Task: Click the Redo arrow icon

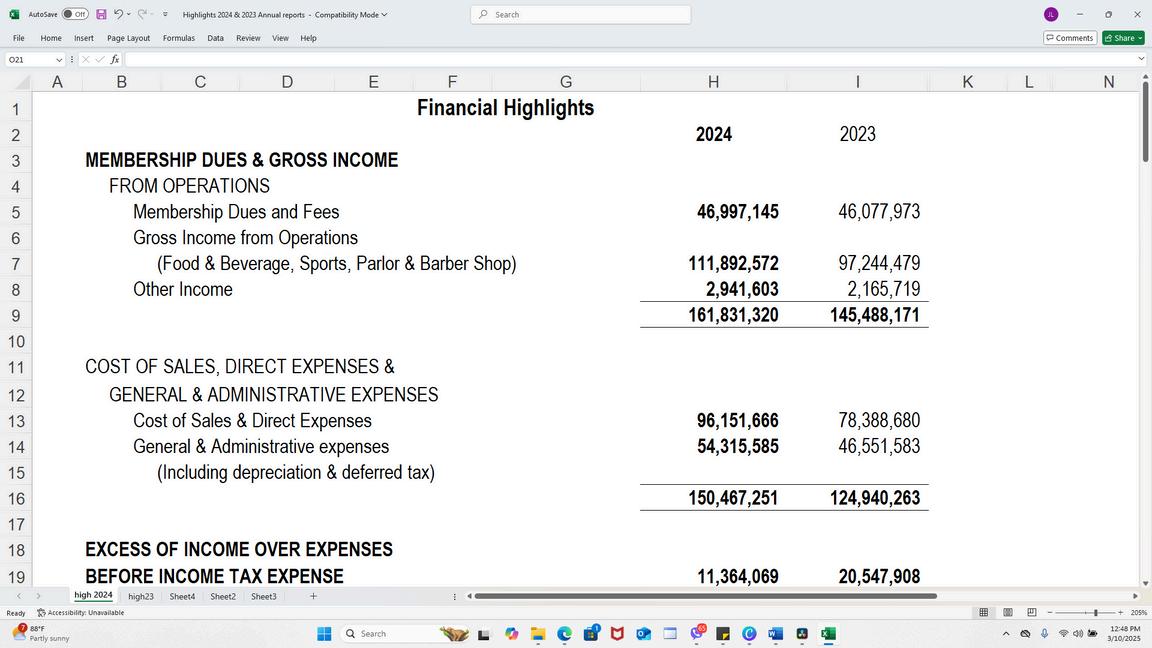Action: click(x=143, y=14)
